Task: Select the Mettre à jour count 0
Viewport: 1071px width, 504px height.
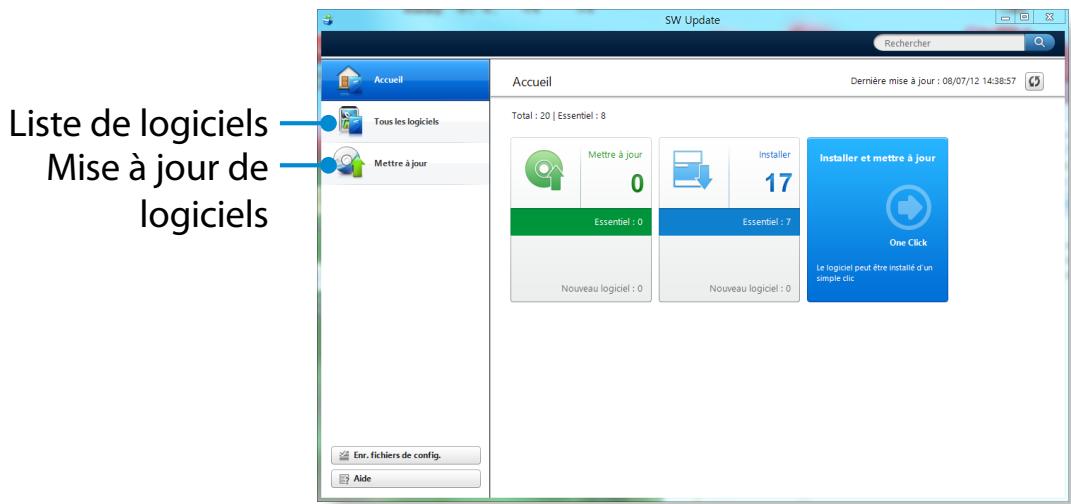Action: [x=635, y=185]
